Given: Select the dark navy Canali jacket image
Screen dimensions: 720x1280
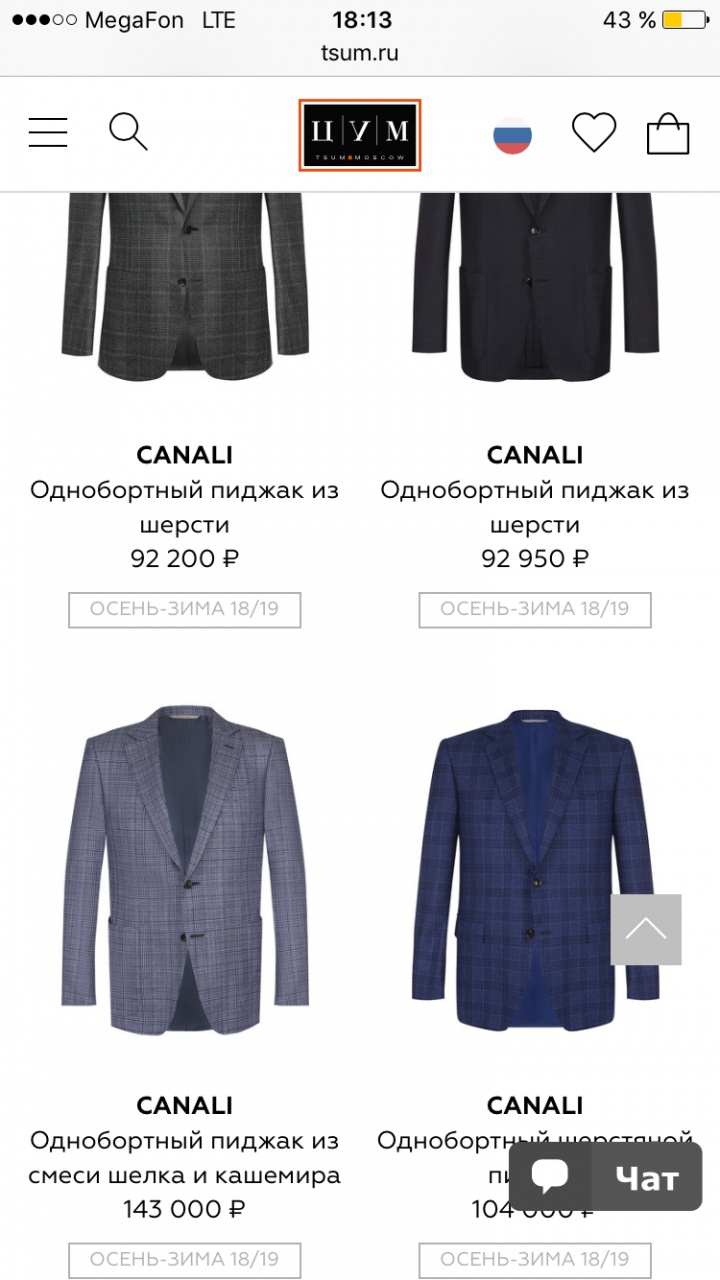Looking at the screenshot, I should [x=535, y=290].
